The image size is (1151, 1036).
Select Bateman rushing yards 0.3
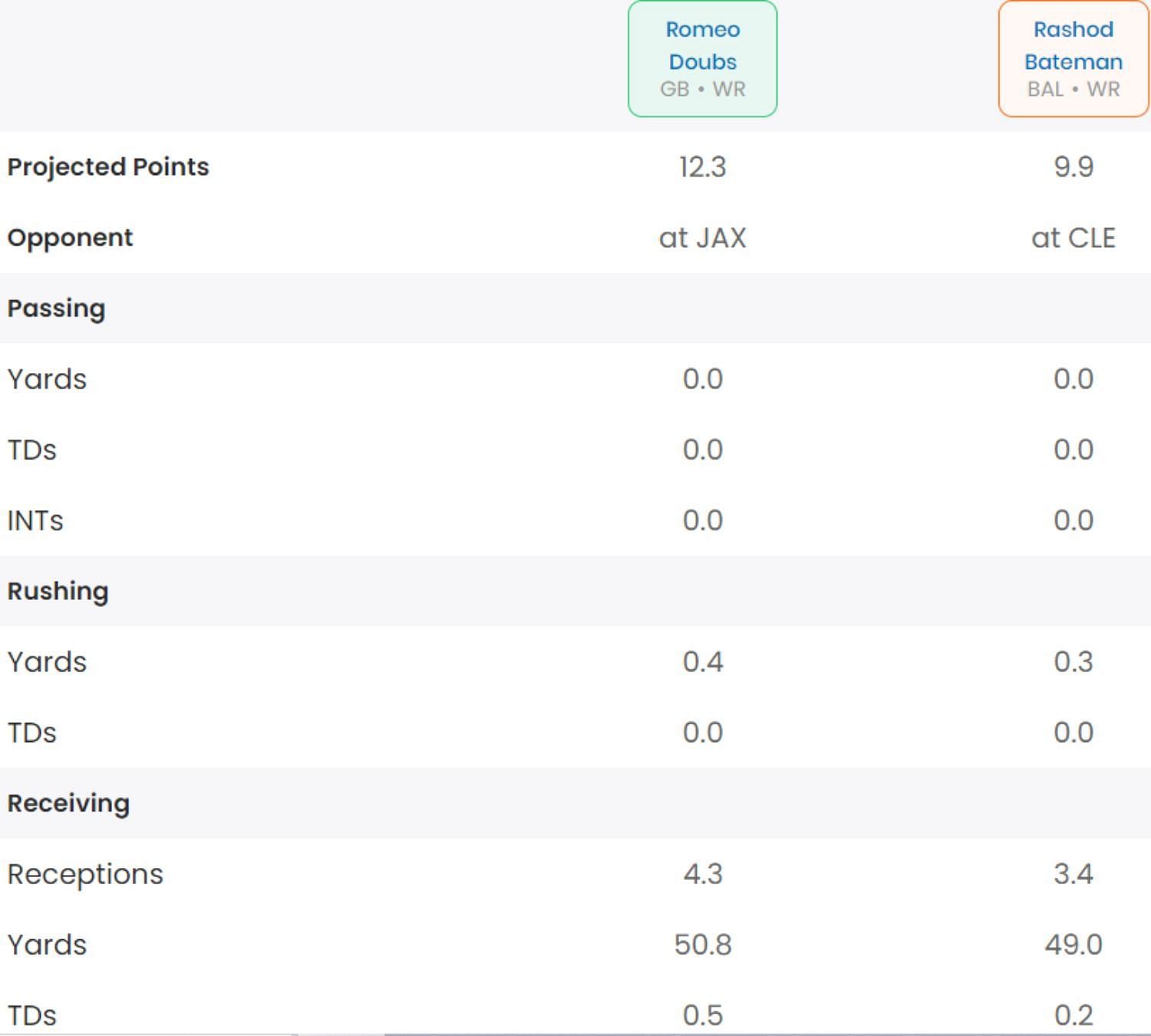tap(1073, 662)
